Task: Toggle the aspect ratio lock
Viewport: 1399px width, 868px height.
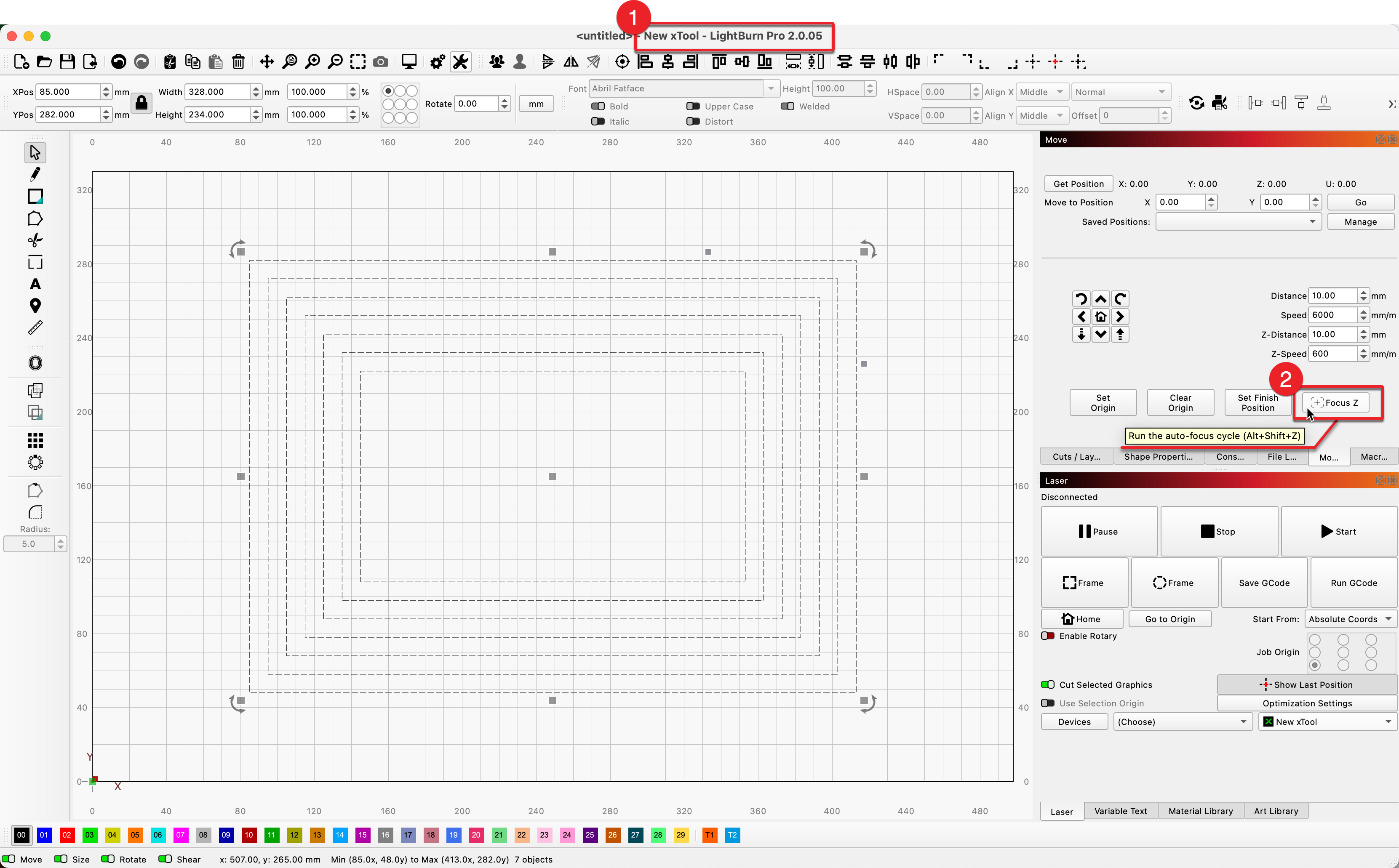Action: [x=141, y=103]
